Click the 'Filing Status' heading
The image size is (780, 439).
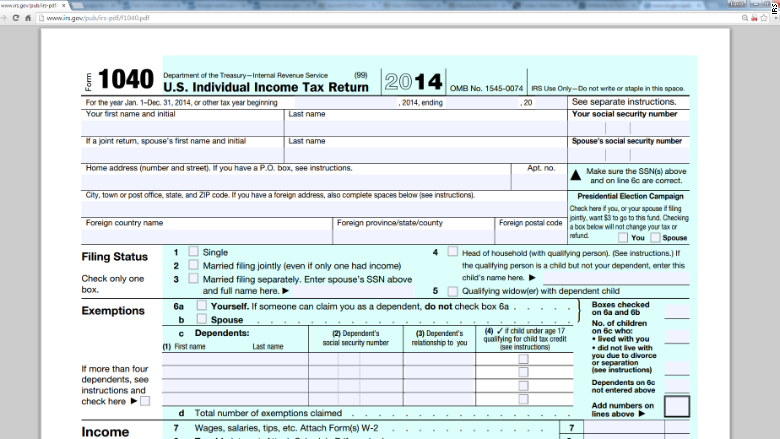pyautogui.click(x=114, y=257)
